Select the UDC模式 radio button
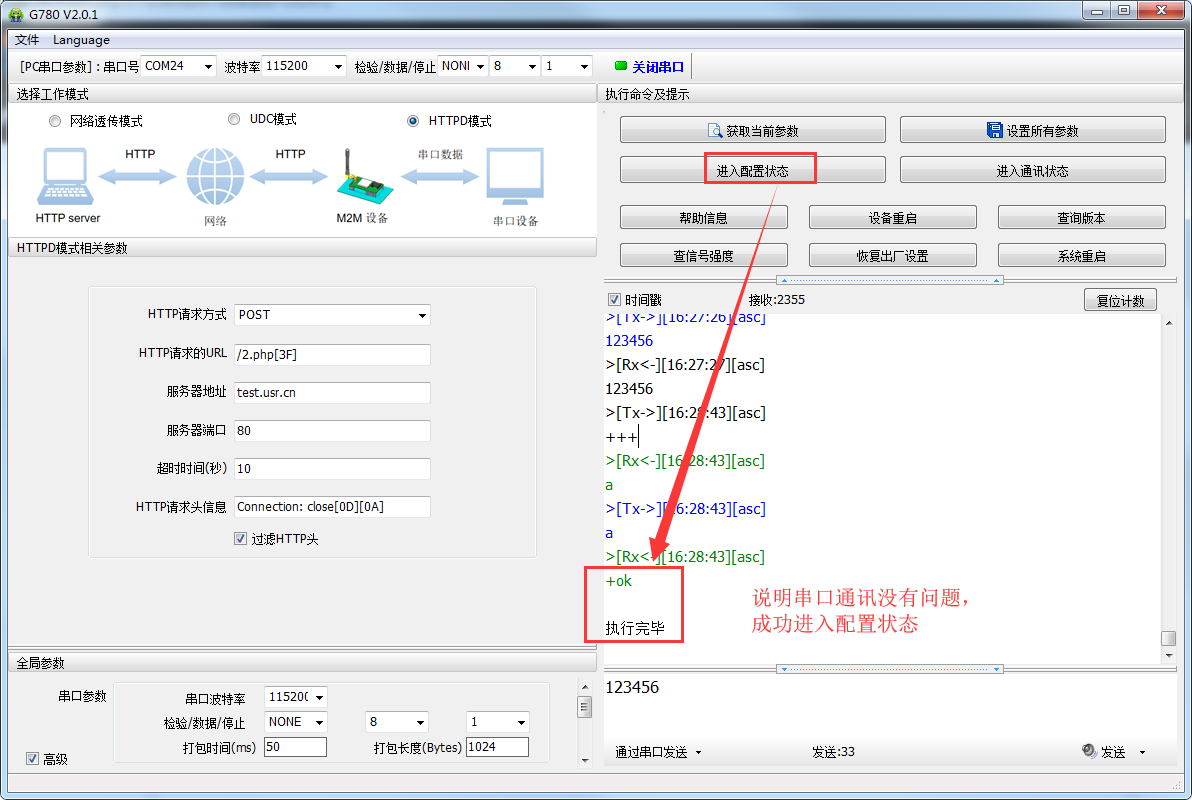 pyautogui.click(x=234, y=119)
